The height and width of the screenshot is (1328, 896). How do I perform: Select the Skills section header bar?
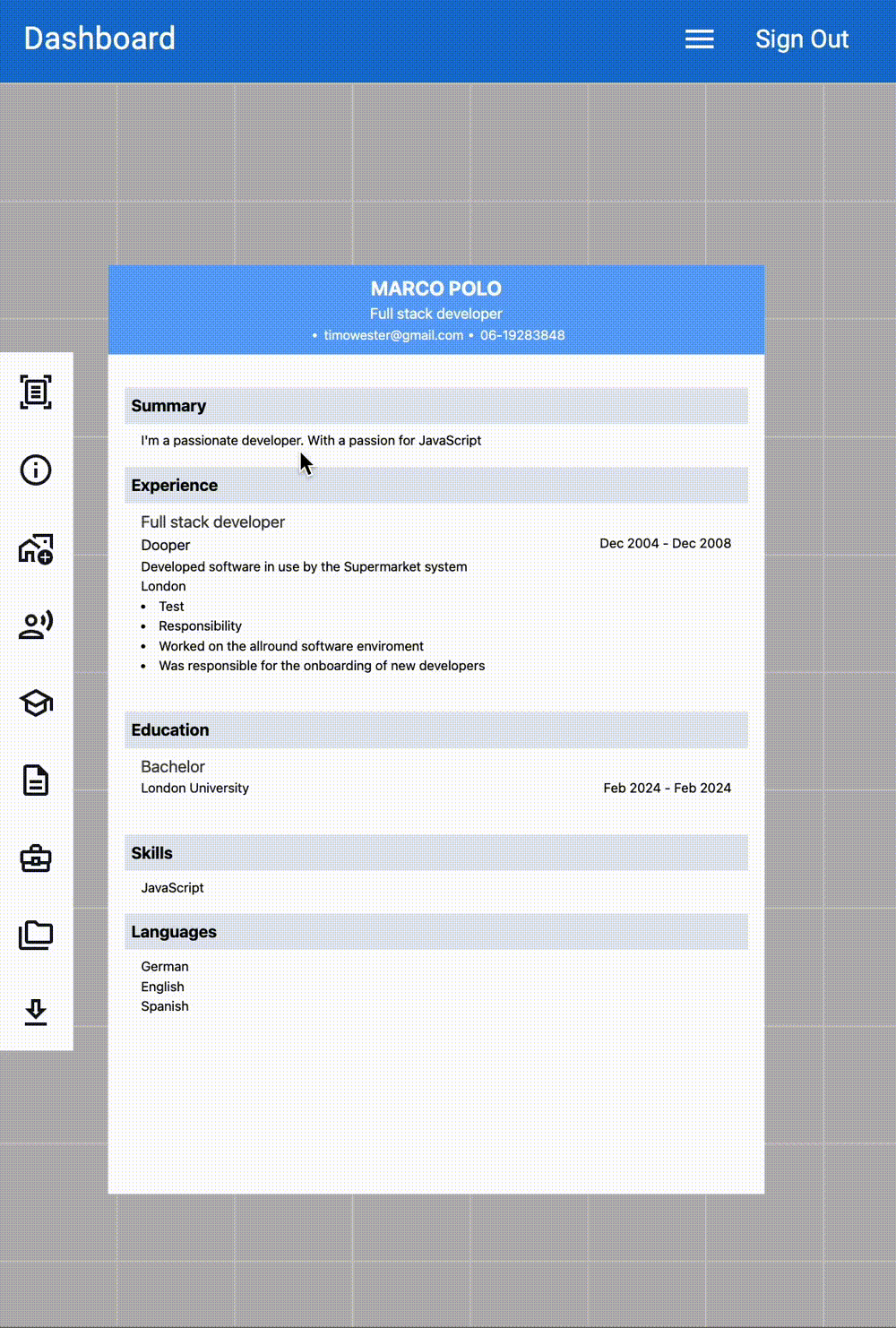(x=436, y=853)
